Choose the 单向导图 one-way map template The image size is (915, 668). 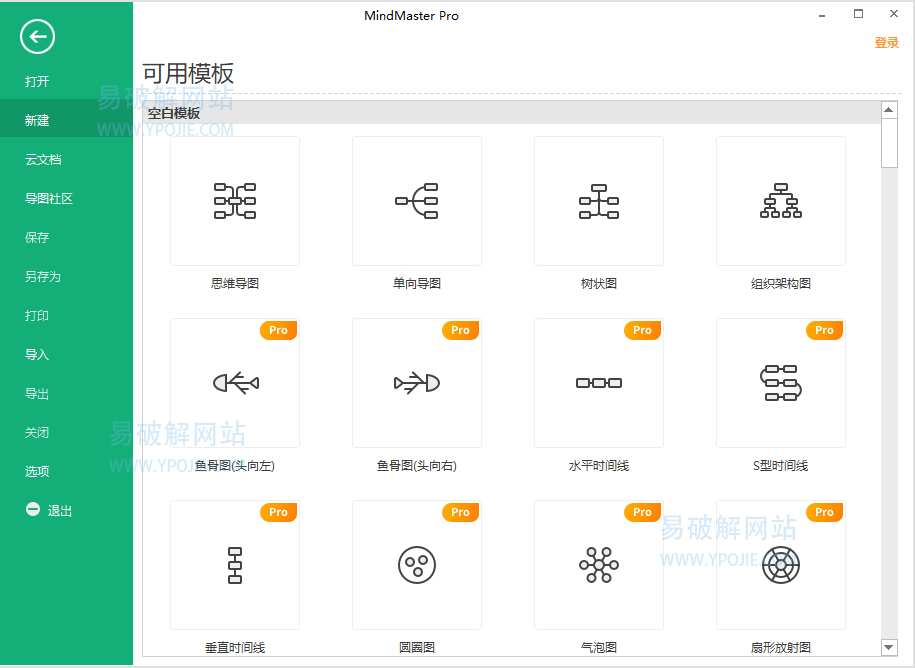pos(417,201)
